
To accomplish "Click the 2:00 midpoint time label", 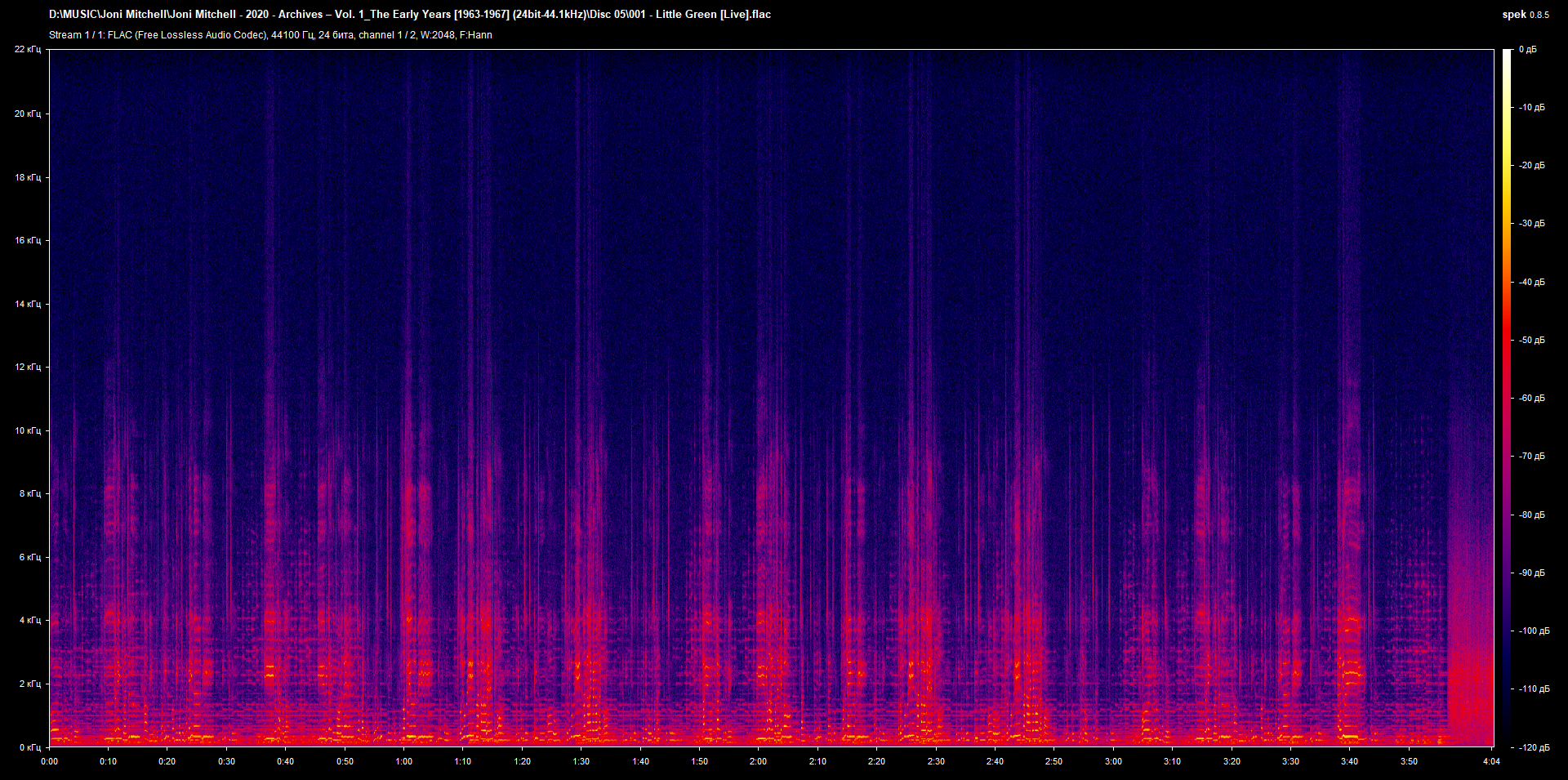I will click(x=759, y=760).
